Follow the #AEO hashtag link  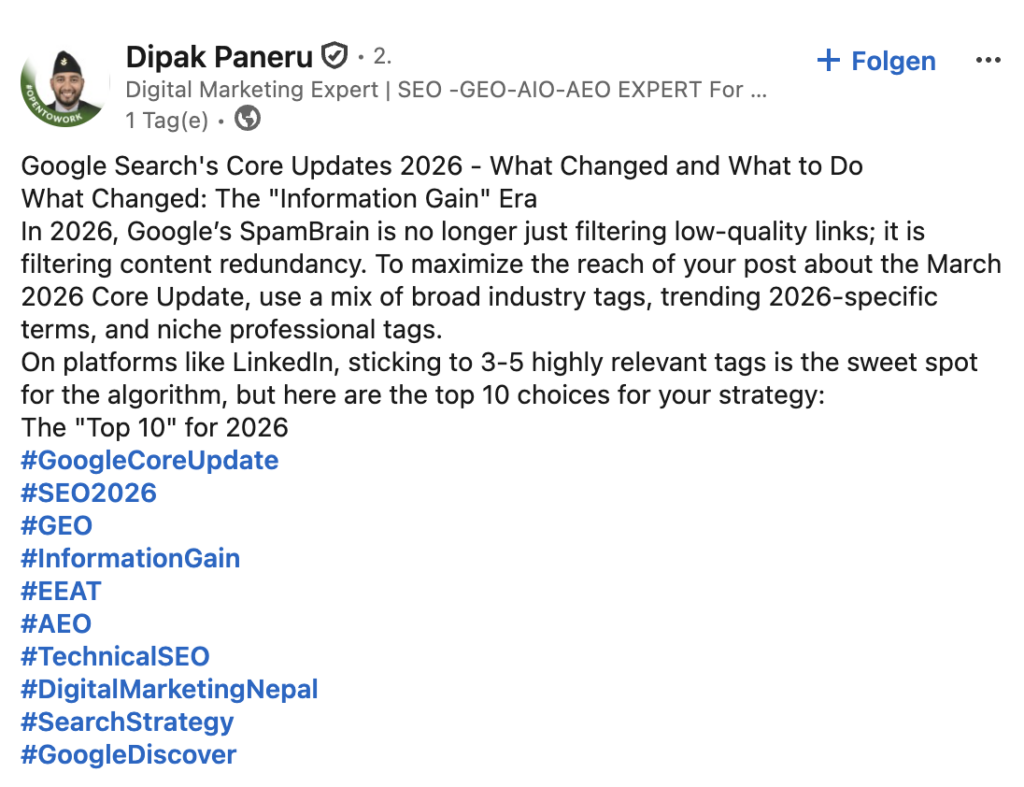pyautogui.click(x=56, y=624)
